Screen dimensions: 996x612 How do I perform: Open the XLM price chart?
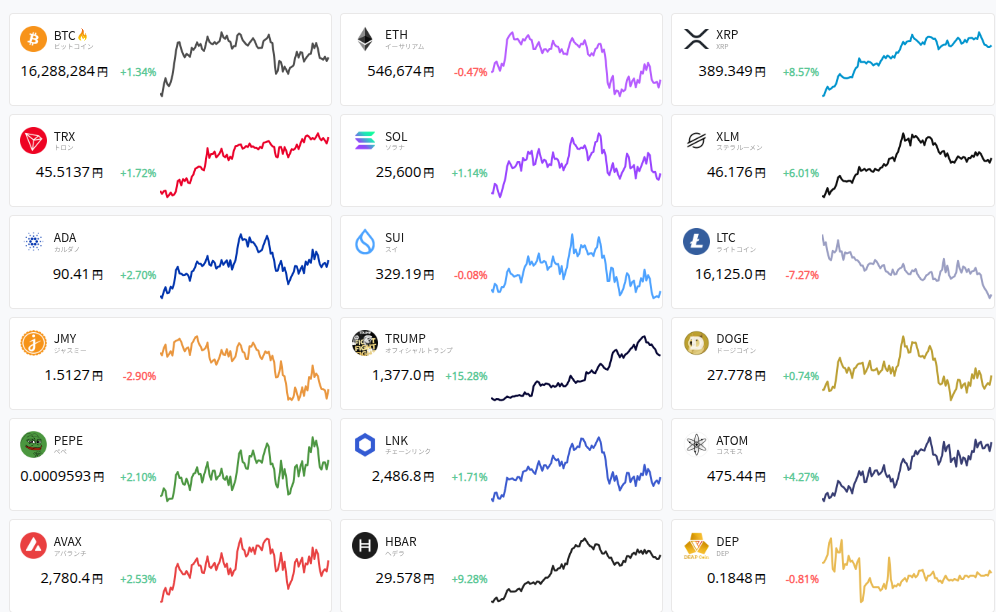coord(906,163)
